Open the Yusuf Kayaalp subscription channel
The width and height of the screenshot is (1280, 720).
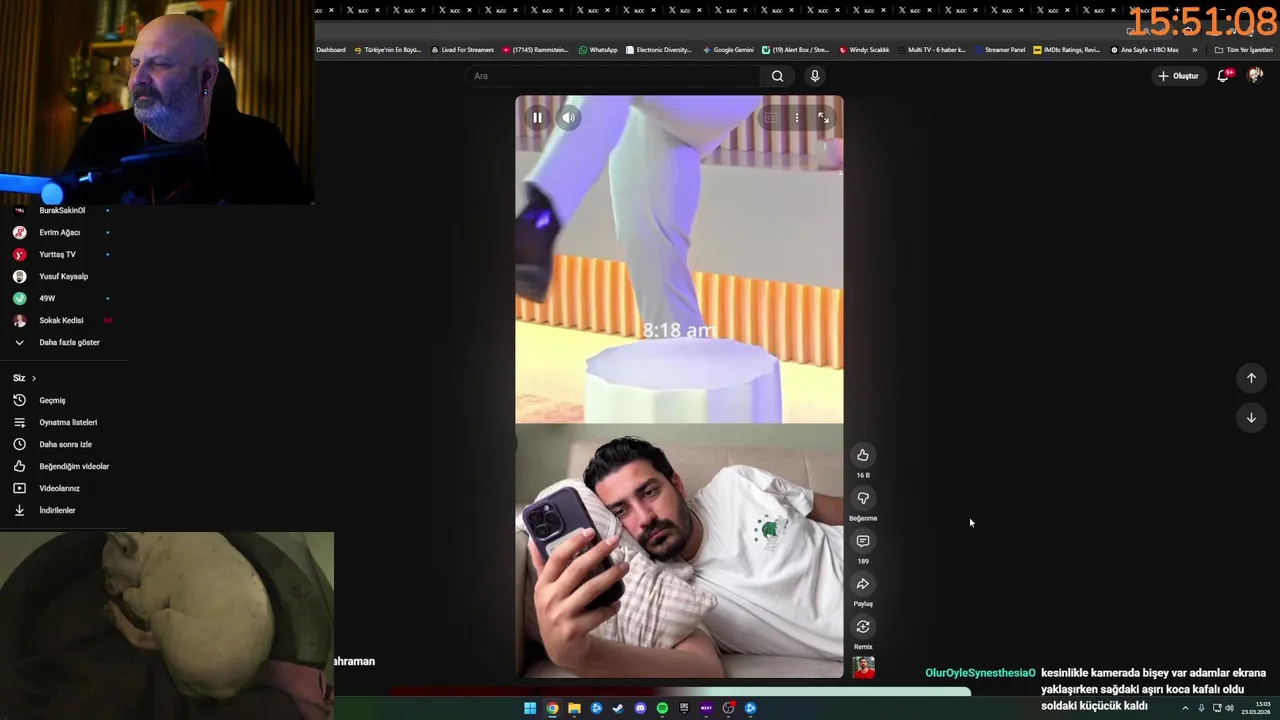[62, 276]
